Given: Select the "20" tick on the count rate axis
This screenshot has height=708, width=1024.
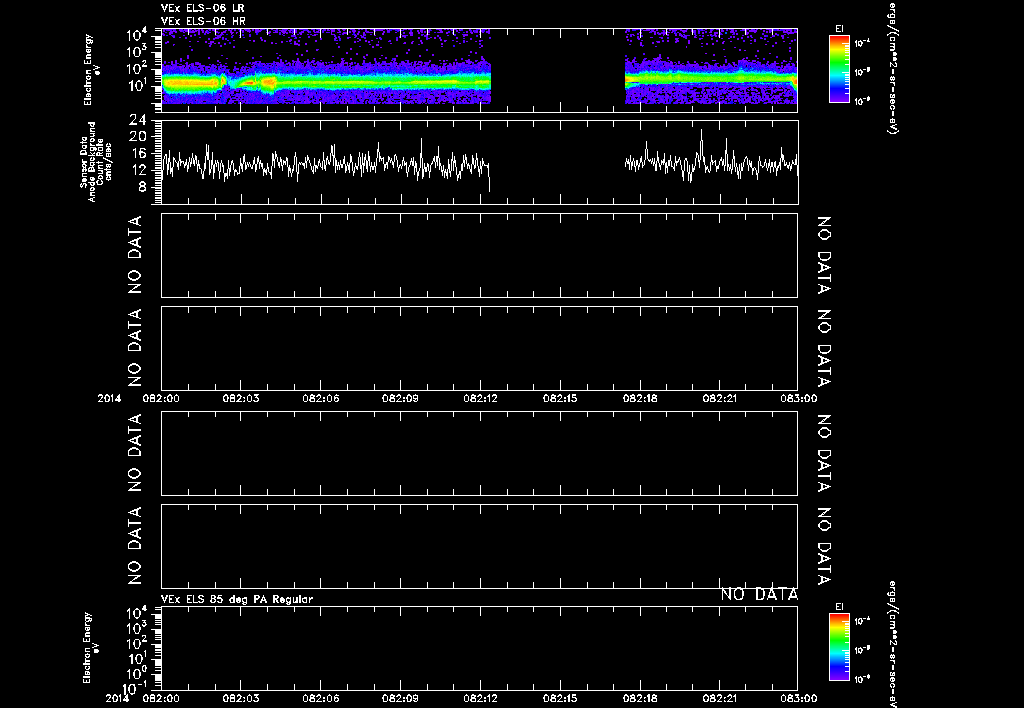Looking at the screenshot, I should 137,137.
